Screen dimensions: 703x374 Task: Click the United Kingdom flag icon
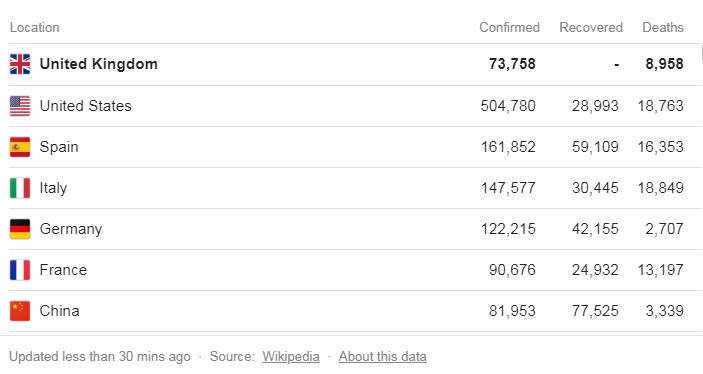20,64
